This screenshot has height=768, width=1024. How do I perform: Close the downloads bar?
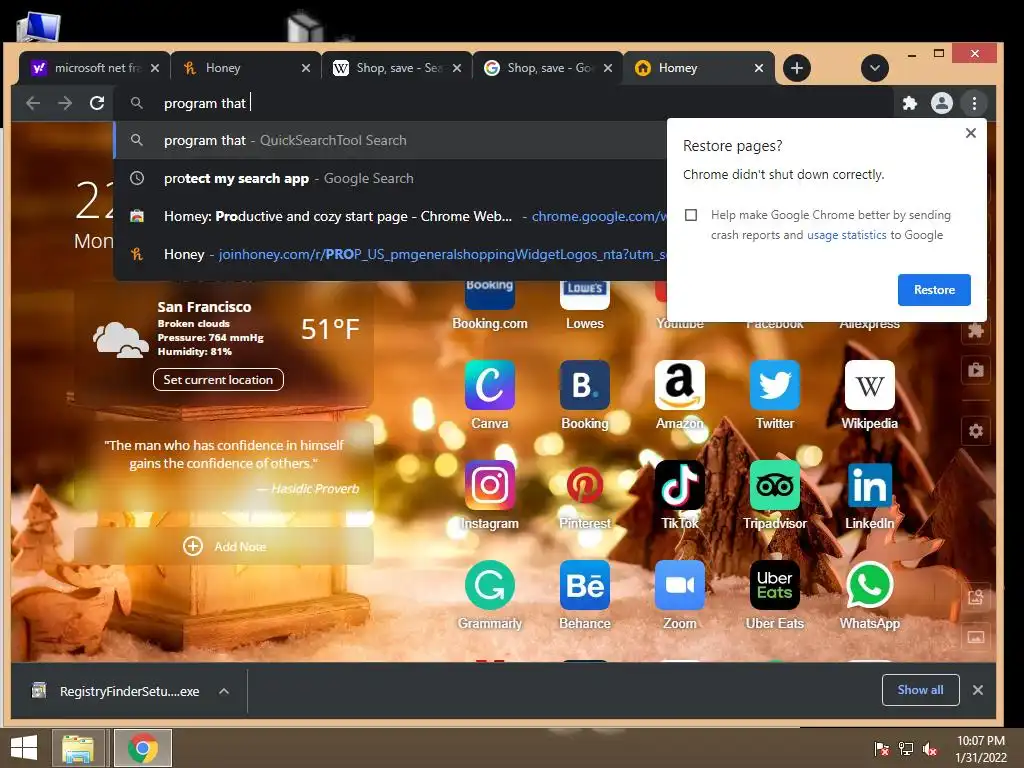978,690
